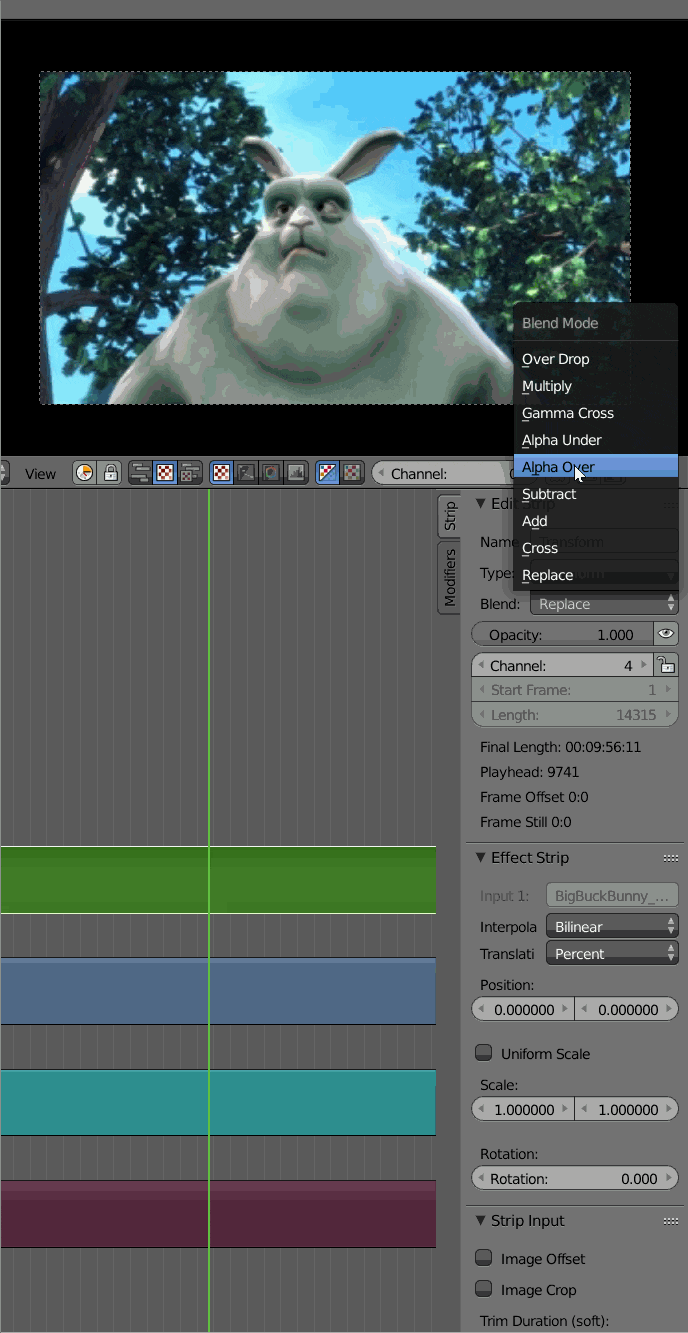Screen dimensions: 688x1333
Task: Click the Strip Input panel grip dots
Action: 671,1221
